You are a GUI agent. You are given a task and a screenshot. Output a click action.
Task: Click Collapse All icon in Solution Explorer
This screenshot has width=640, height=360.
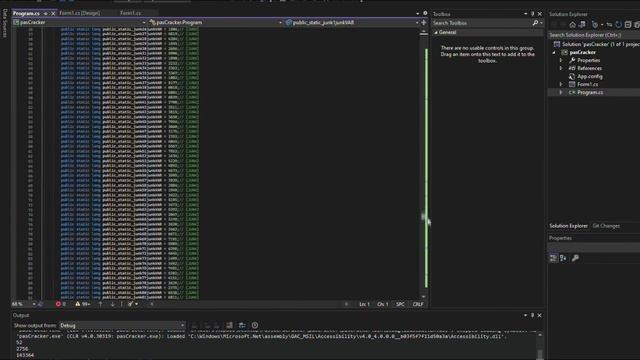628,25
